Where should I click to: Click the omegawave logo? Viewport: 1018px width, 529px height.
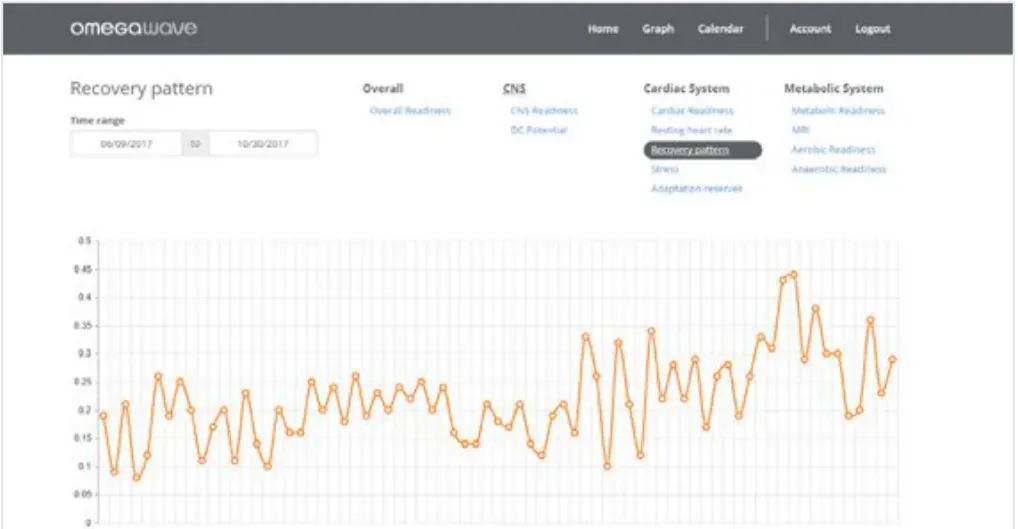[133, 29]
